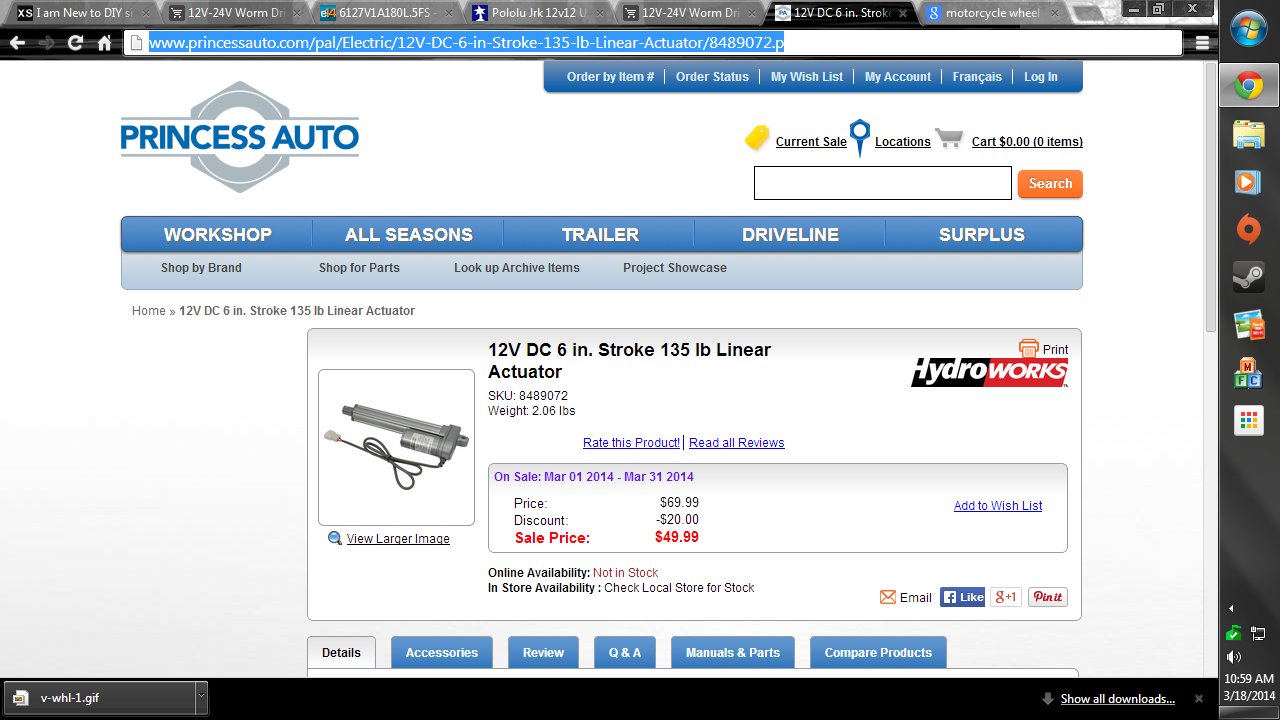Open the Current Sale link
Viewport: 1280px width, 720px height.
pyautogui.click(x=811, y=142)
